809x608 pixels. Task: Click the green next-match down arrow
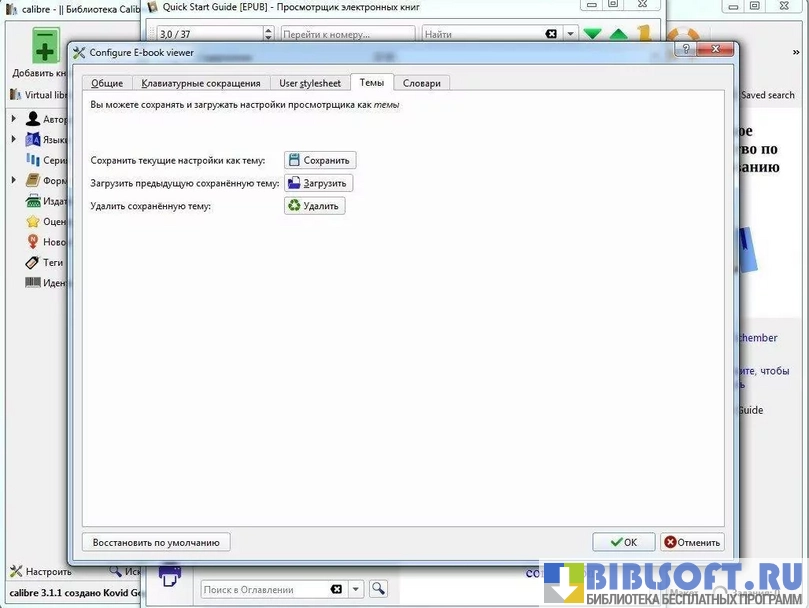coord(593,35)
